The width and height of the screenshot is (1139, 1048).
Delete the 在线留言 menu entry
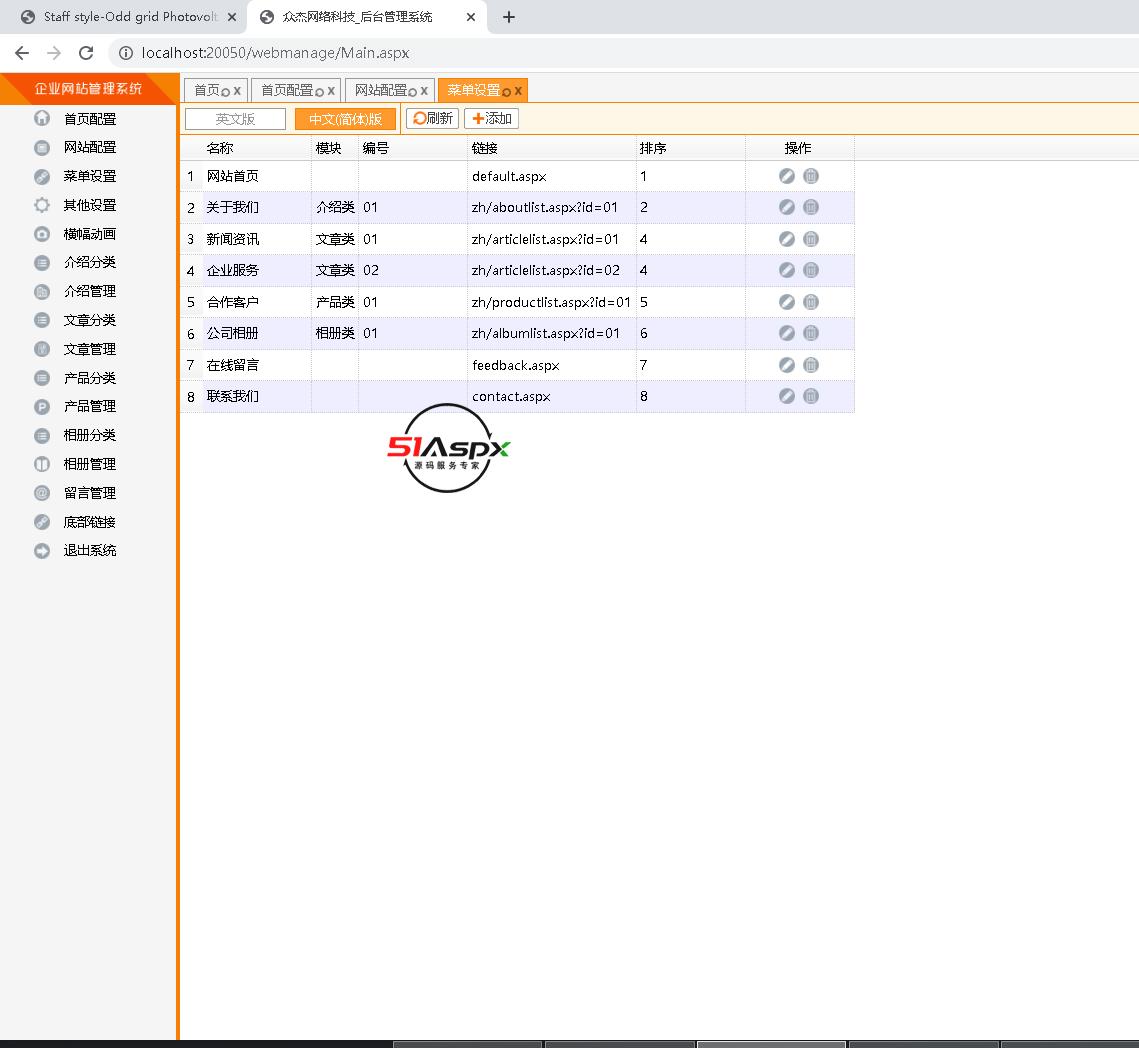pyautogui.click(x=811, y=365)
